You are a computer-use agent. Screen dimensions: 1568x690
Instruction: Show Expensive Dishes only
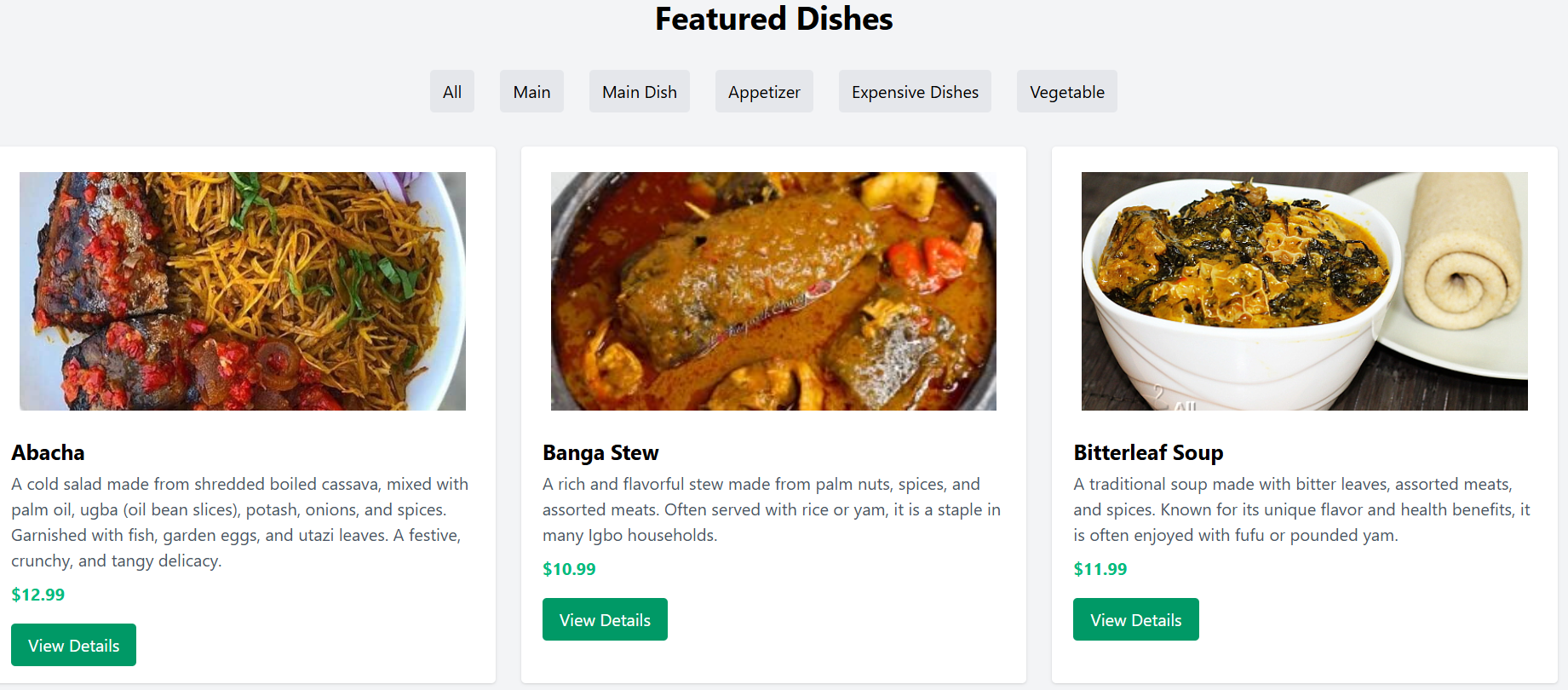[x=914, y=91]
